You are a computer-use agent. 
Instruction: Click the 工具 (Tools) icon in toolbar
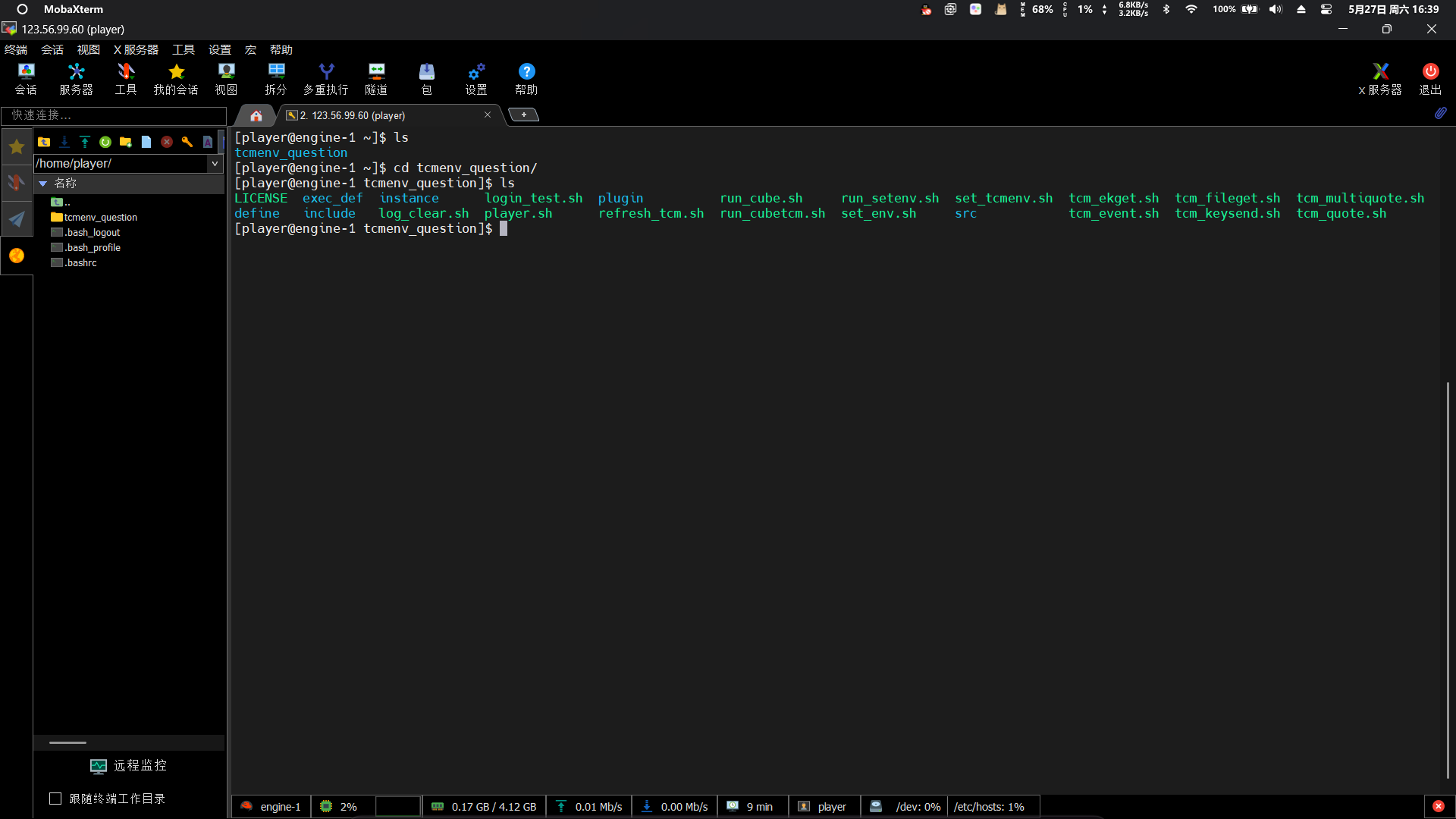click(126, 79)
